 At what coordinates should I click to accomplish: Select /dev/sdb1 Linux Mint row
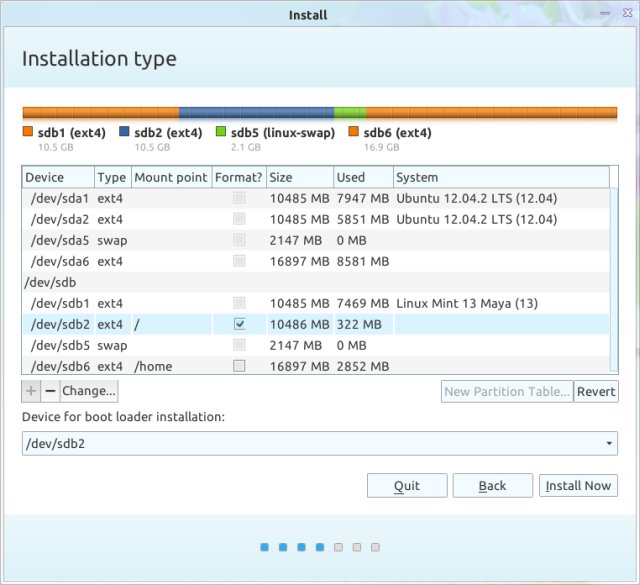316,303
